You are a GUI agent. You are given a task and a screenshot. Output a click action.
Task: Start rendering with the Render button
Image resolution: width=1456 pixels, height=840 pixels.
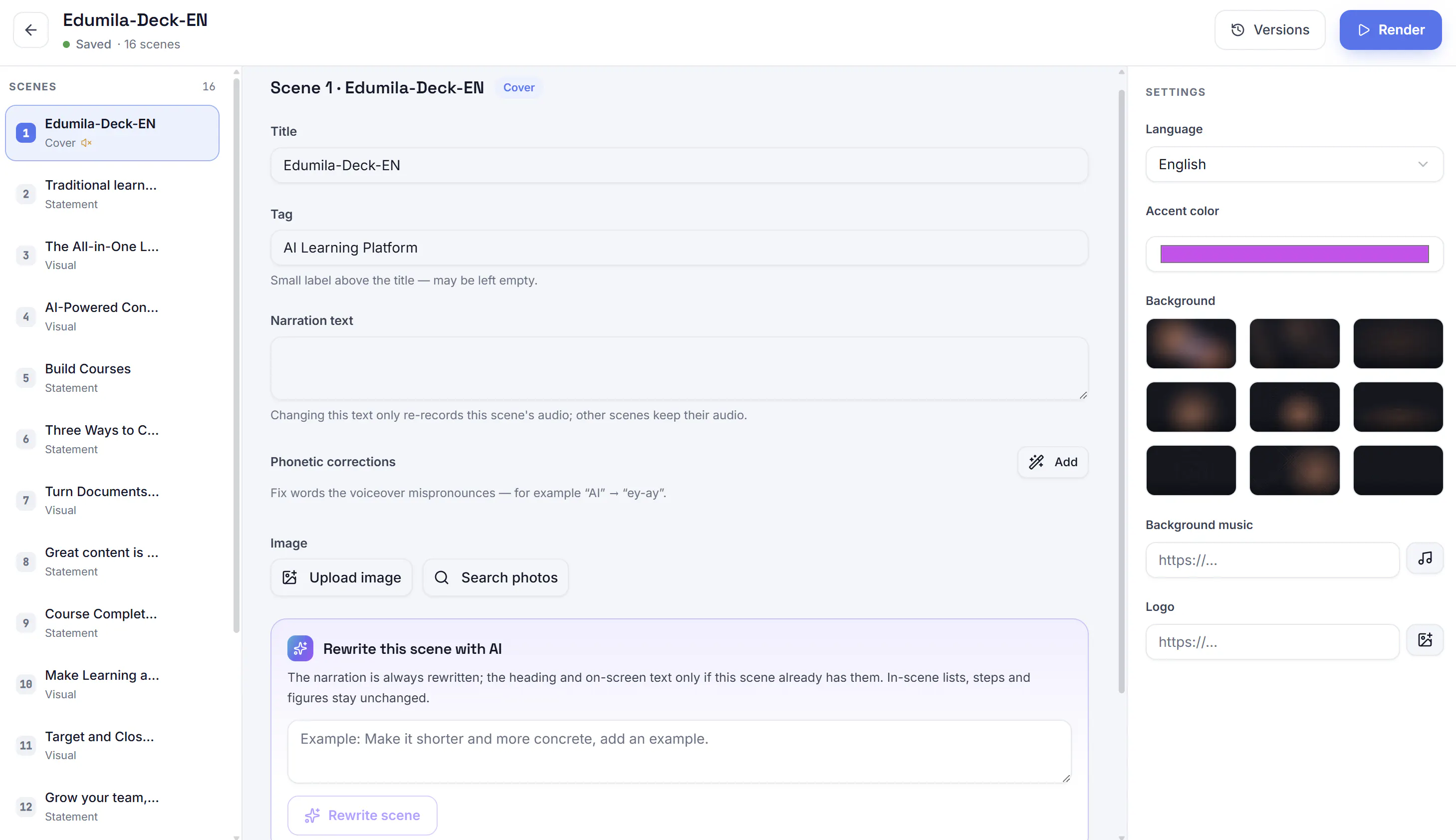[1390, 30]
